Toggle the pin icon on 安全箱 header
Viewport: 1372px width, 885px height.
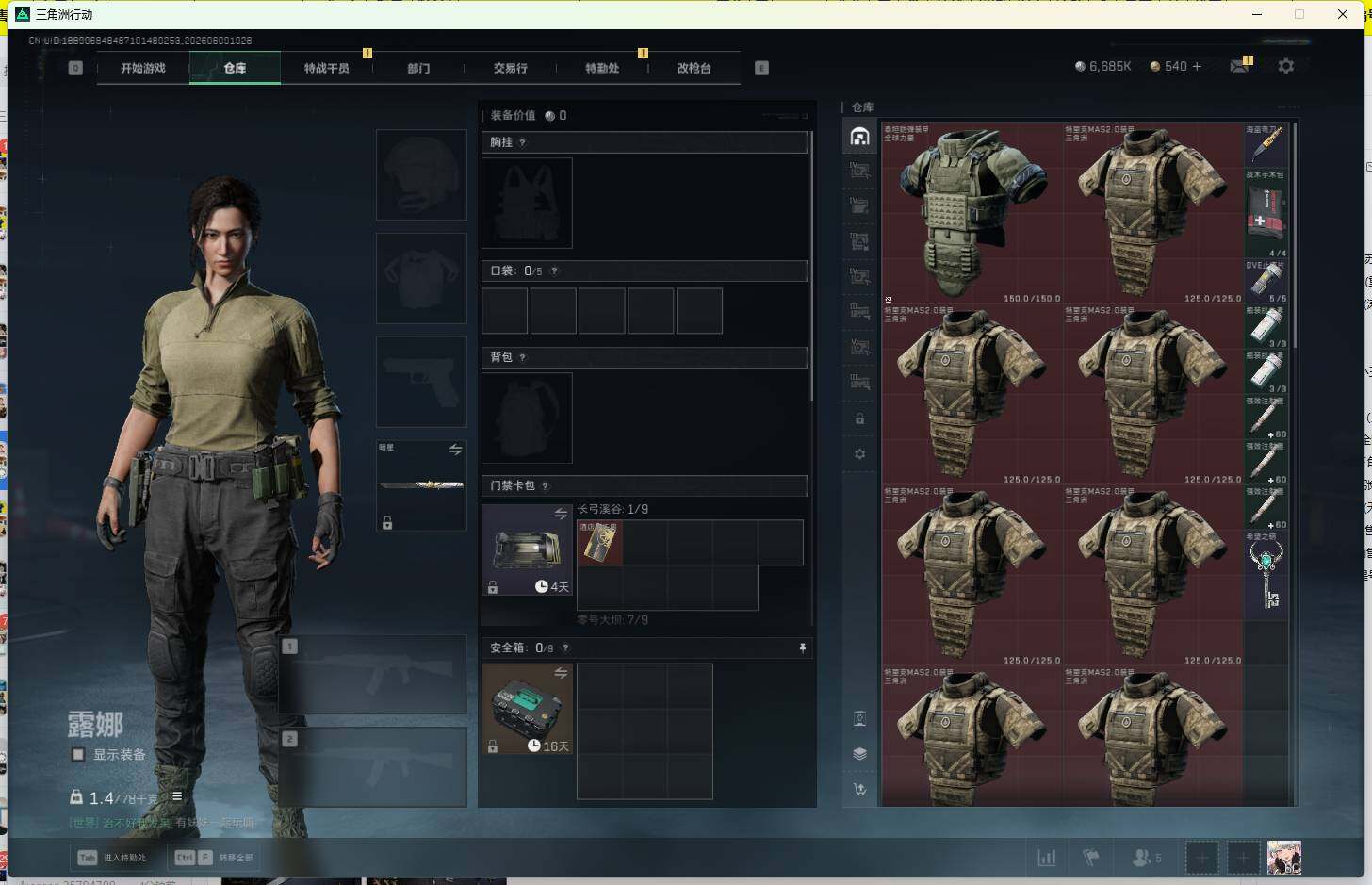802,648
